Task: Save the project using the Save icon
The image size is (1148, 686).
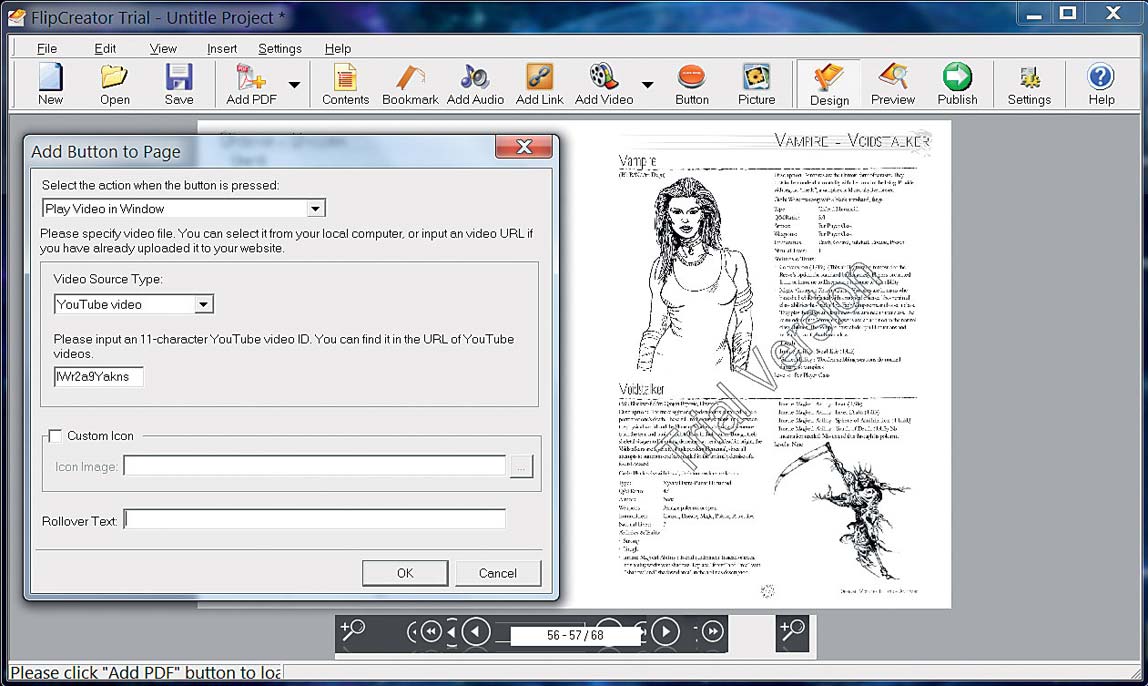Action: coord(179,84)
